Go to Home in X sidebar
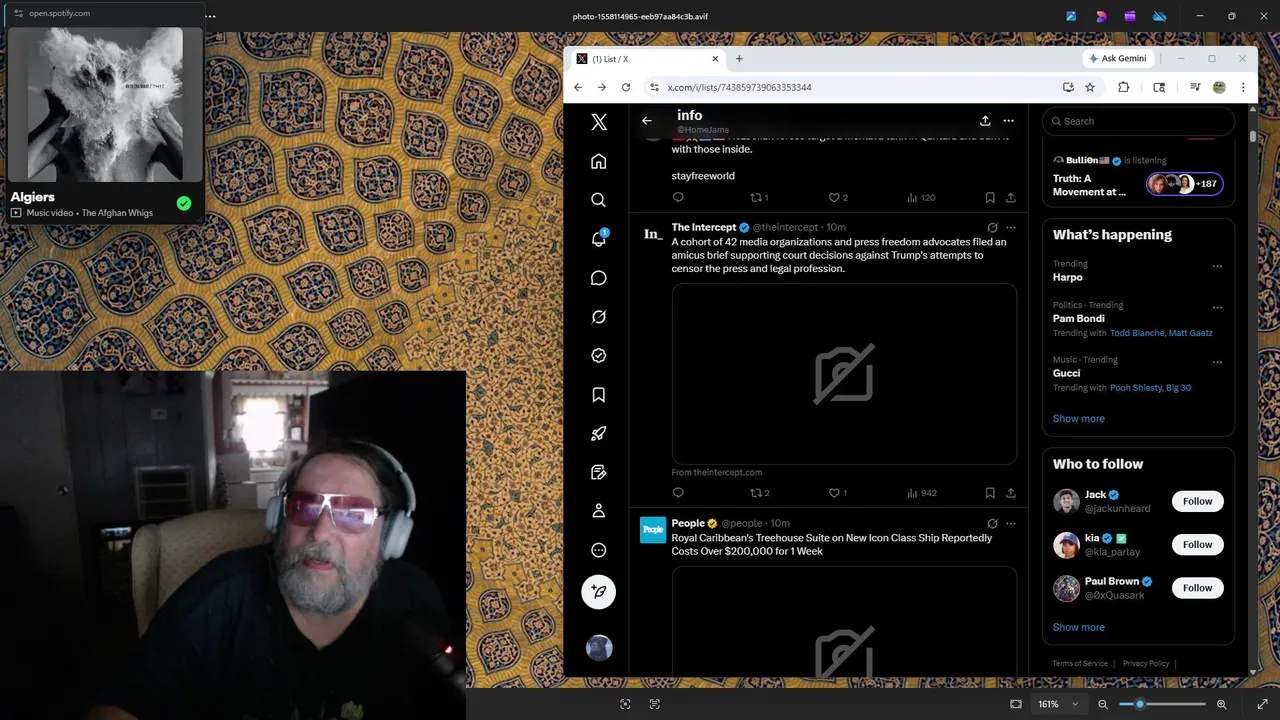1280x720 pixels. (599, 161)
